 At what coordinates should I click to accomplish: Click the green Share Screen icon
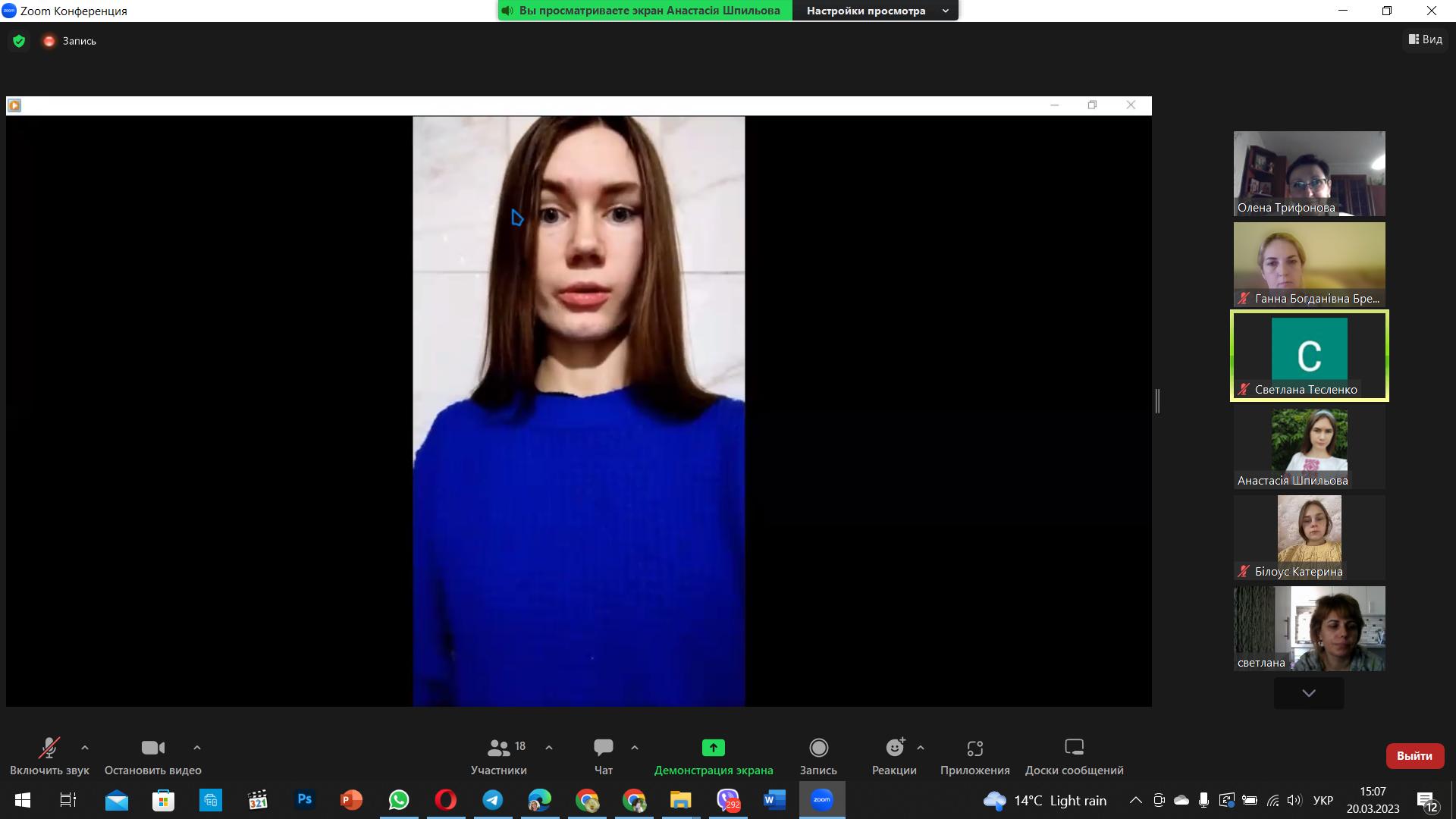[713, 748]
